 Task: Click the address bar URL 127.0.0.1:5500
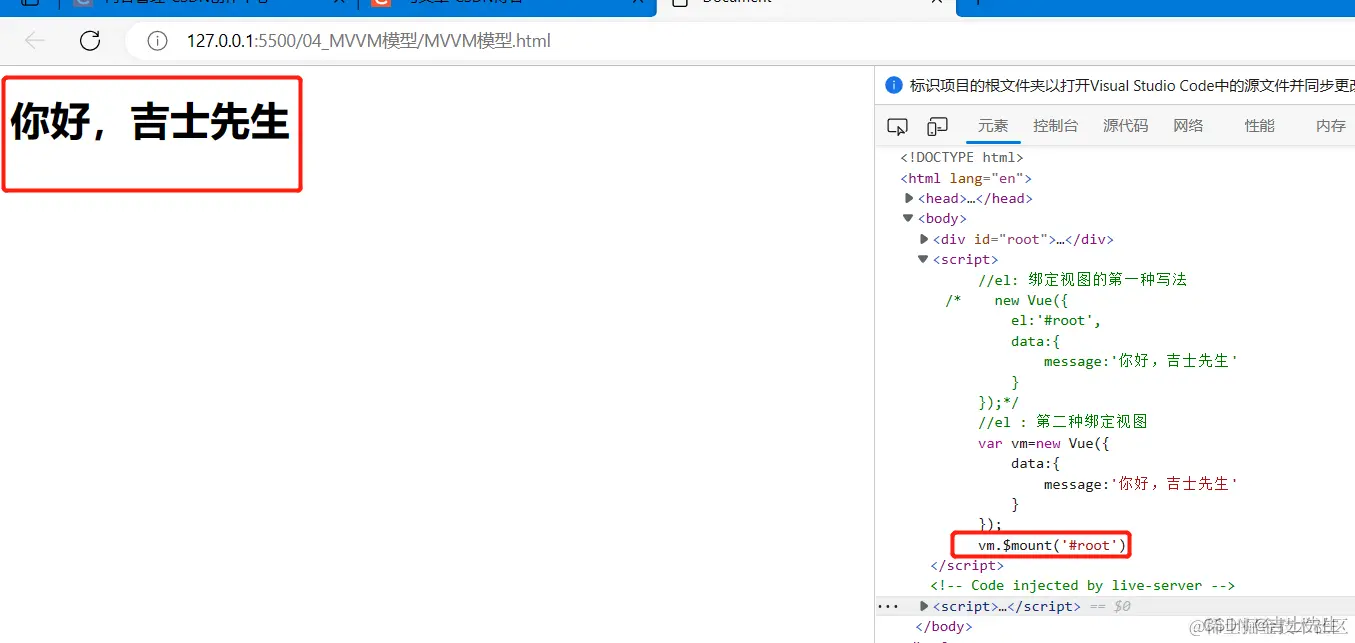click(x=368, y=41)
